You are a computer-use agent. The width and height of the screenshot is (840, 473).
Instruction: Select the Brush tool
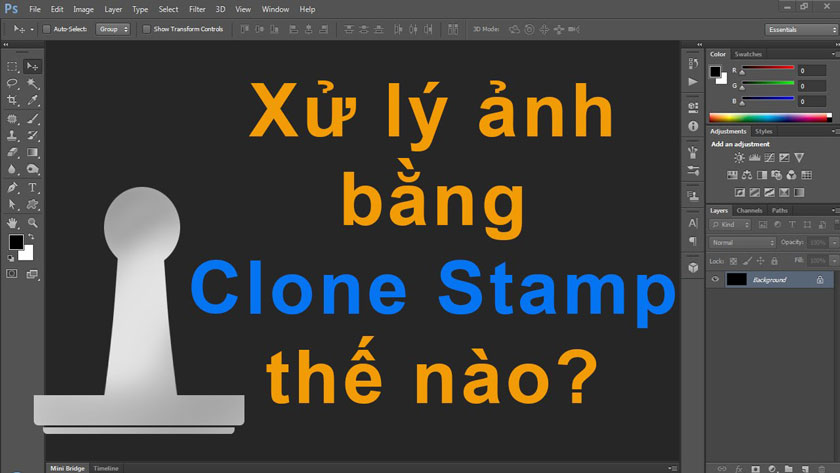pyautogui.click(x=33, y=118)
